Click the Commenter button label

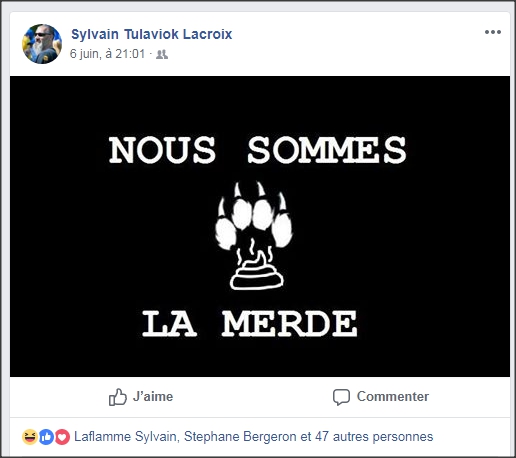[393, 397]
